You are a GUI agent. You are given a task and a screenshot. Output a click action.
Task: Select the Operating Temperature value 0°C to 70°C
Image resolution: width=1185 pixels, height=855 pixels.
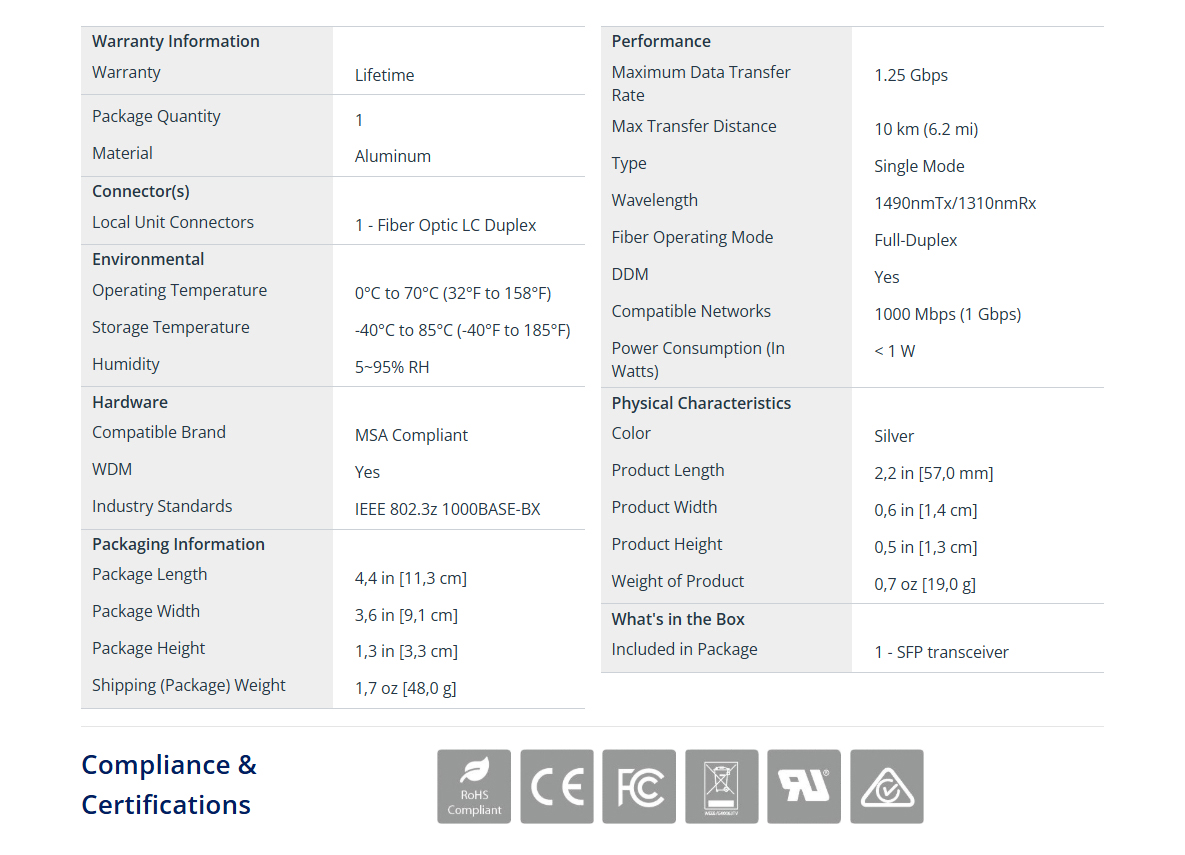pos(453,293)
